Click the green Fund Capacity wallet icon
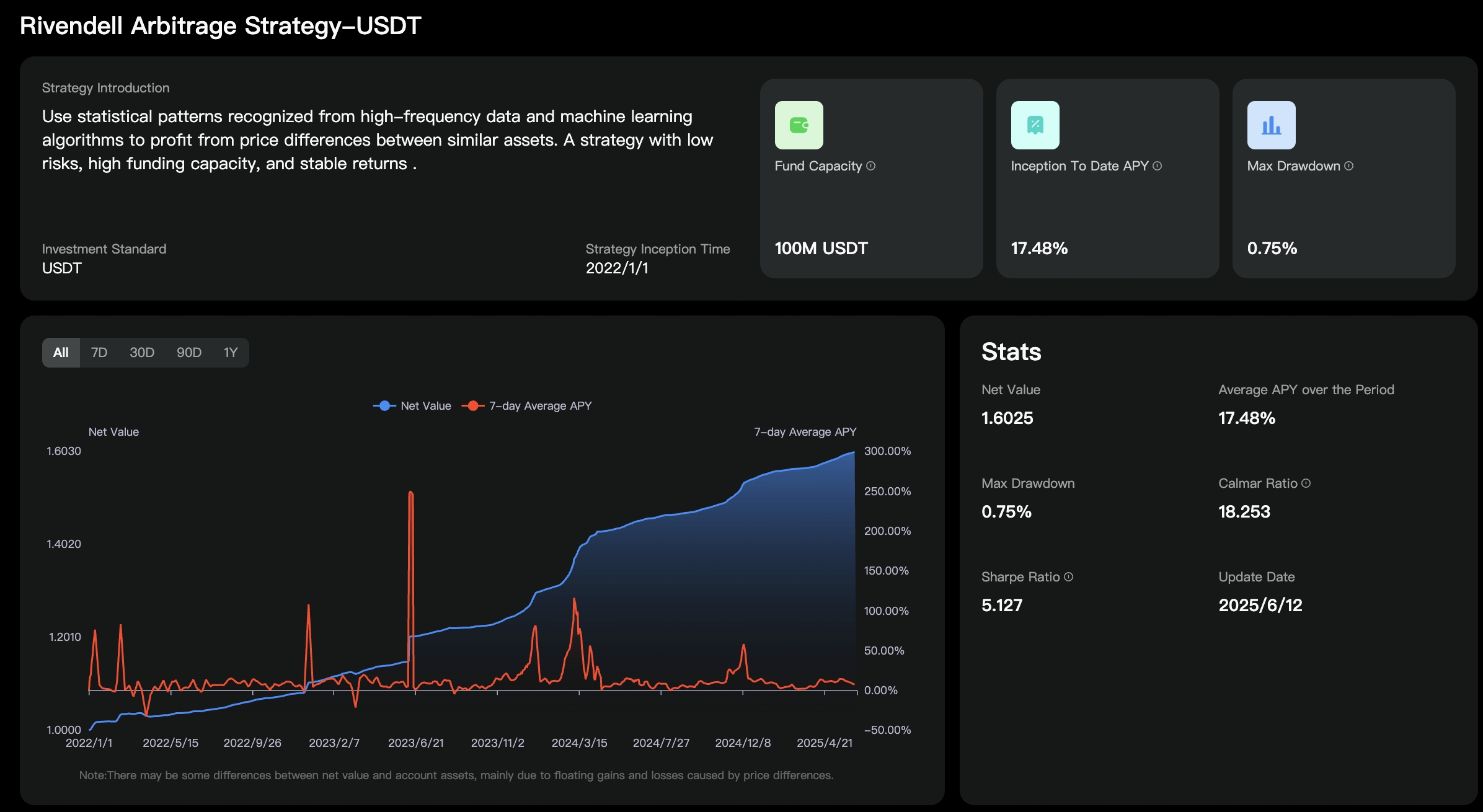This screenshot has width=1483, height=812. coord(799,125)
